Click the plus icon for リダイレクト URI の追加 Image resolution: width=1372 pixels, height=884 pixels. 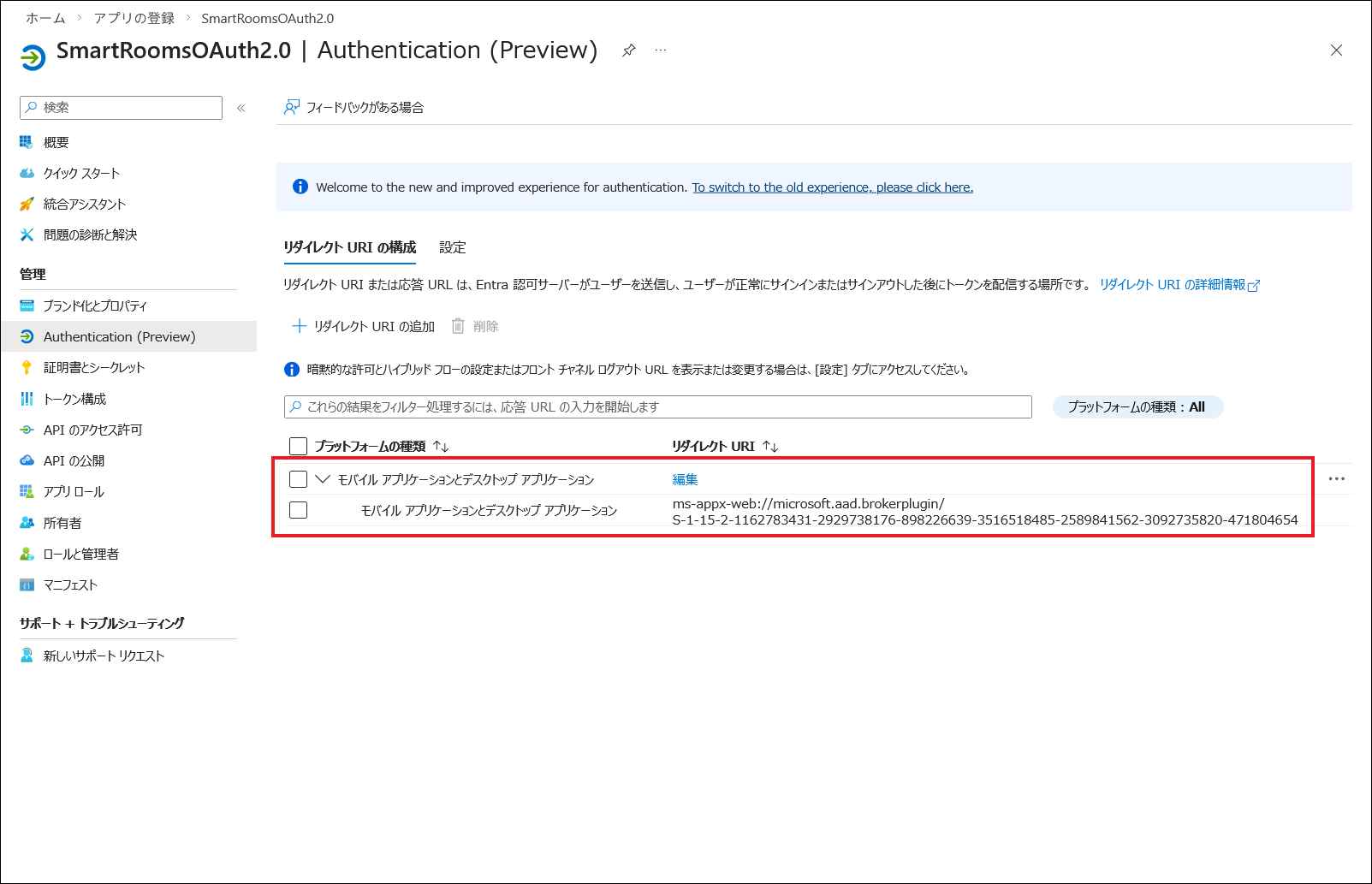click(x=300, y=326)
